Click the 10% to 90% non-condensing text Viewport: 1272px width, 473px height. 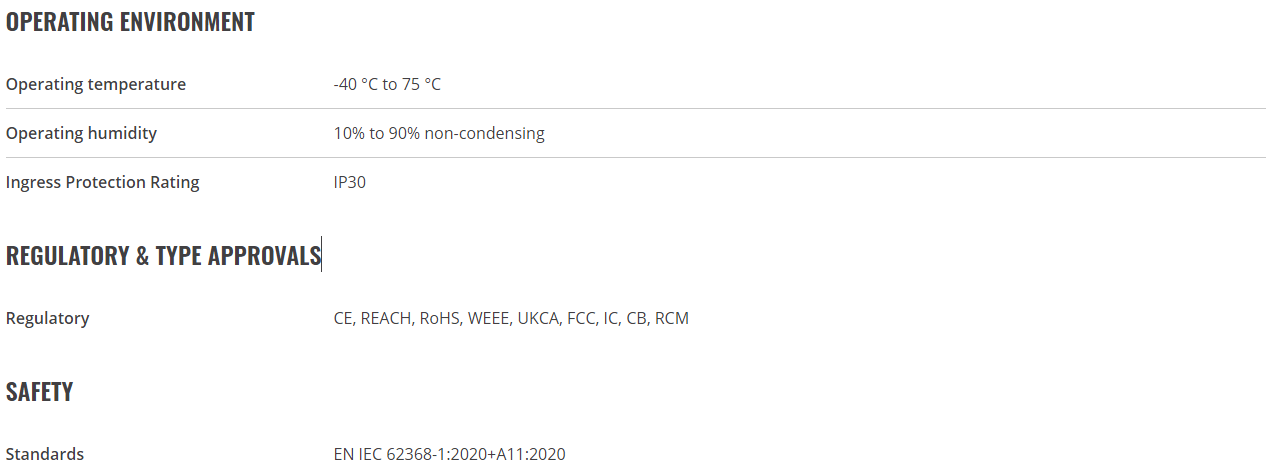point(439,133)
